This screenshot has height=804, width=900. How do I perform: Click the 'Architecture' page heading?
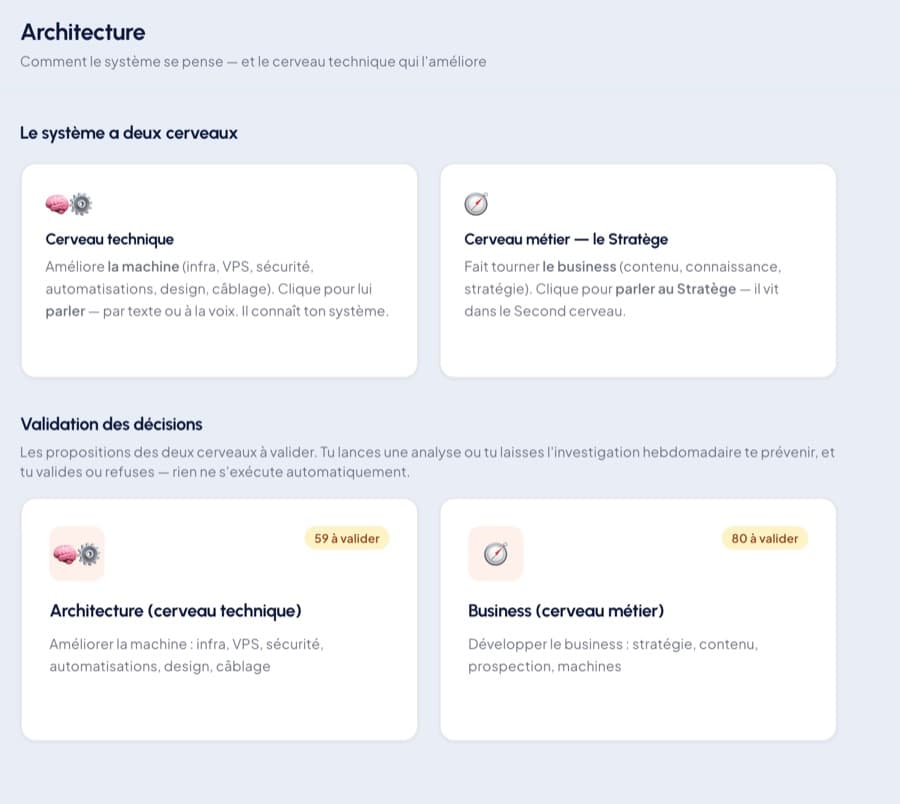click(83, 32)
